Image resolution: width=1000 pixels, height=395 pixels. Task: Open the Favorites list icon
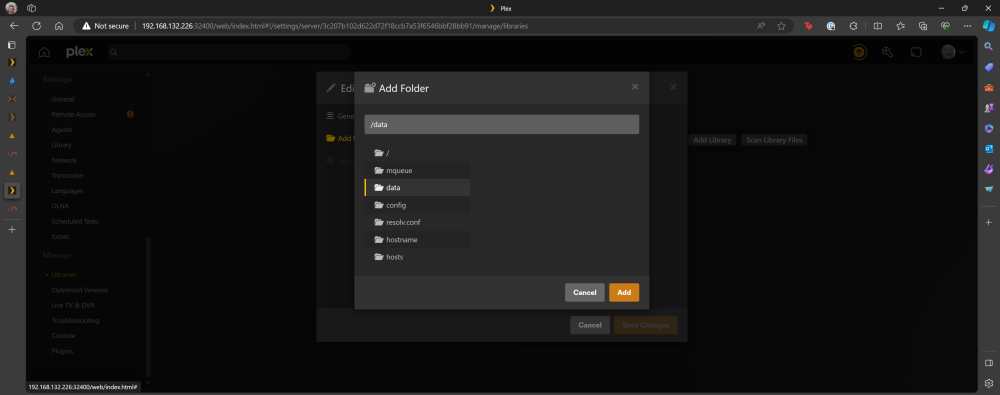pos(901,26)
